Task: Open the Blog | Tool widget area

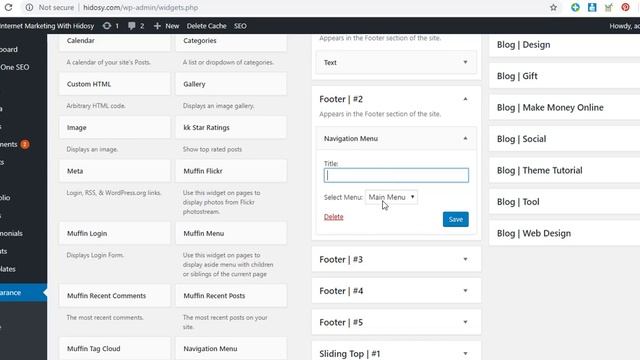Action: click(x=564, y=202)
